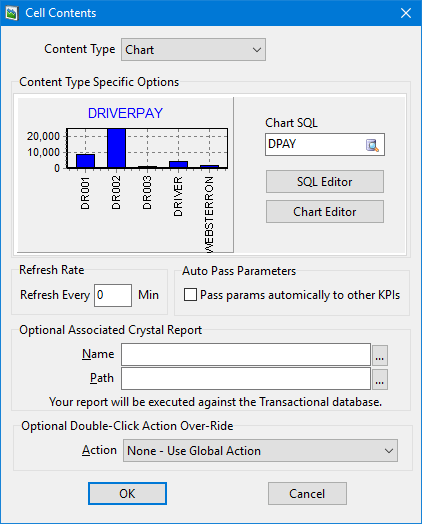Click the tall blue DR002 bar
422x524 pixels.
point(116,148)
